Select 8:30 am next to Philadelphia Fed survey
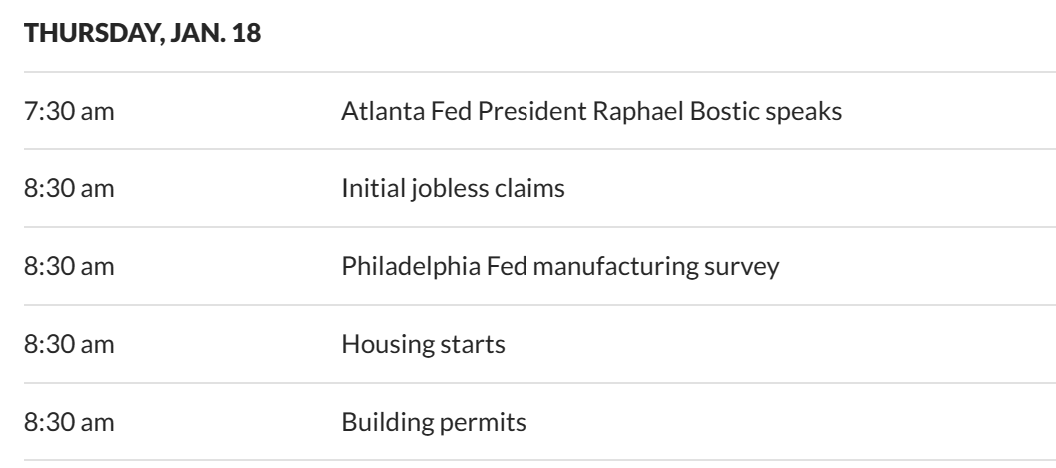1056x468 pixels. point(68,267)
